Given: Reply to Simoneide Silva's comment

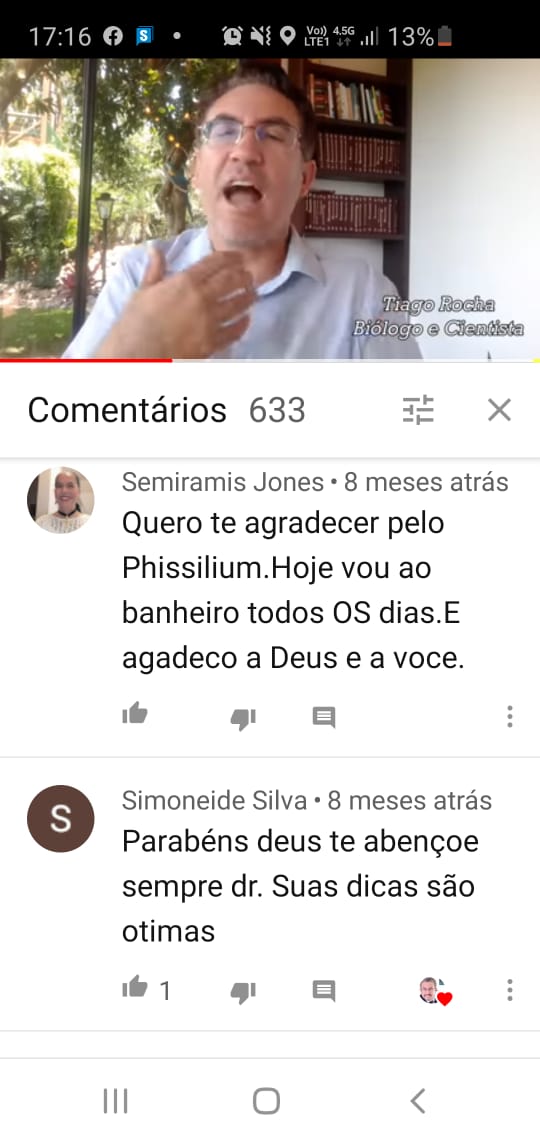Looking at the screenshot, I should click(323, 990).
